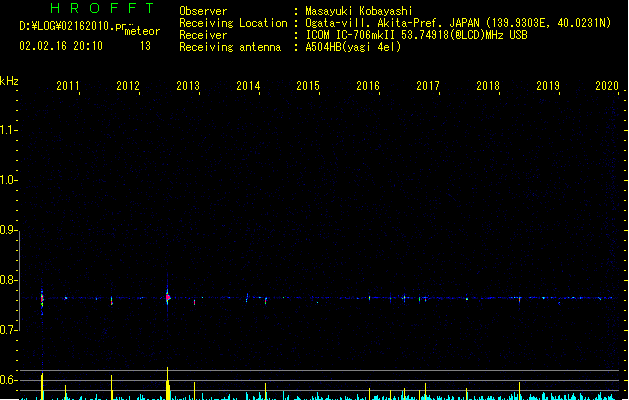Image resolution: width=629 pixels, height=400 pixels.
Task: Click the 2015 time axis marker
Action: [308, 86]
